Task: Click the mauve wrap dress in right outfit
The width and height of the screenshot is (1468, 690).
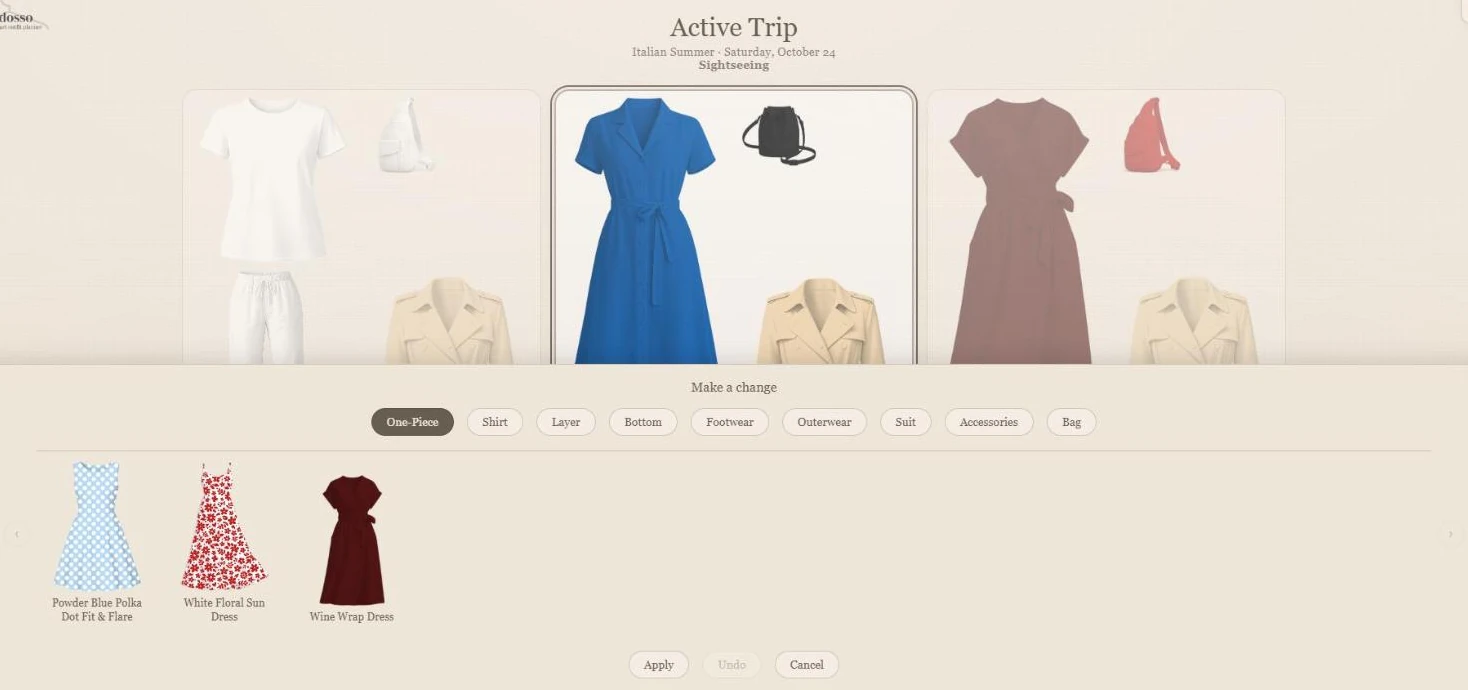Action: (x=1020, y=231)
